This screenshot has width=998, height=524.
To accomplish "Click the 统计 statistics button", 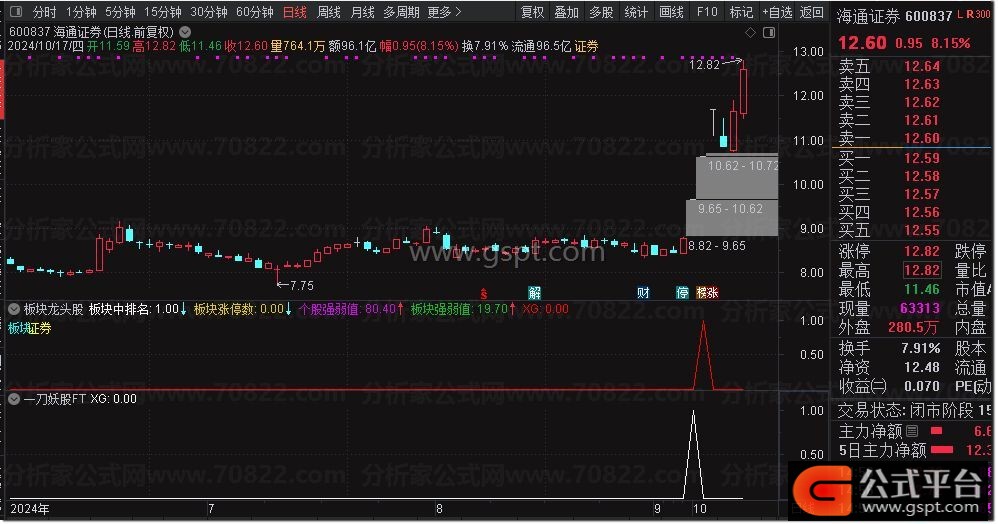I will [636, 12].
